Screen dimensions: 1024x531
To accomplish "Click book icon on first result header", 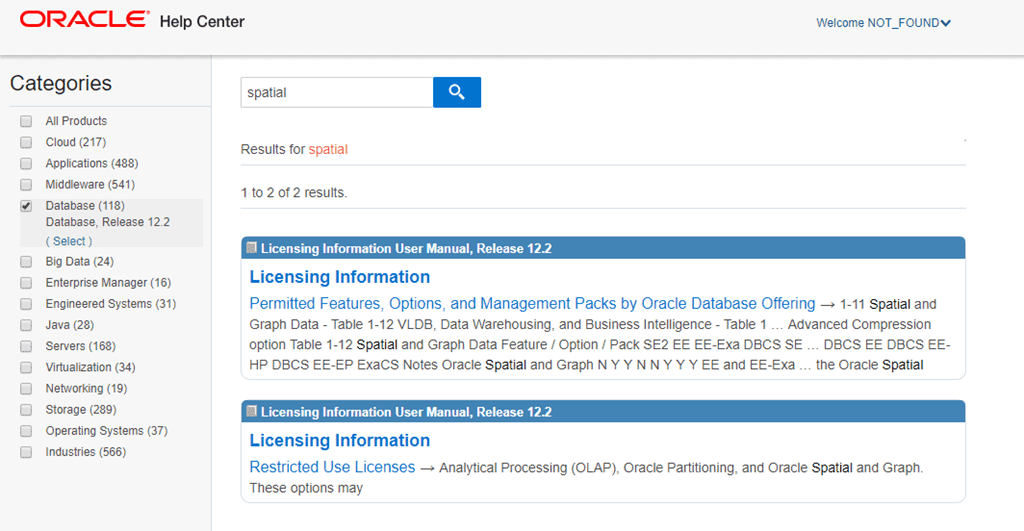I will coord(251,248).
